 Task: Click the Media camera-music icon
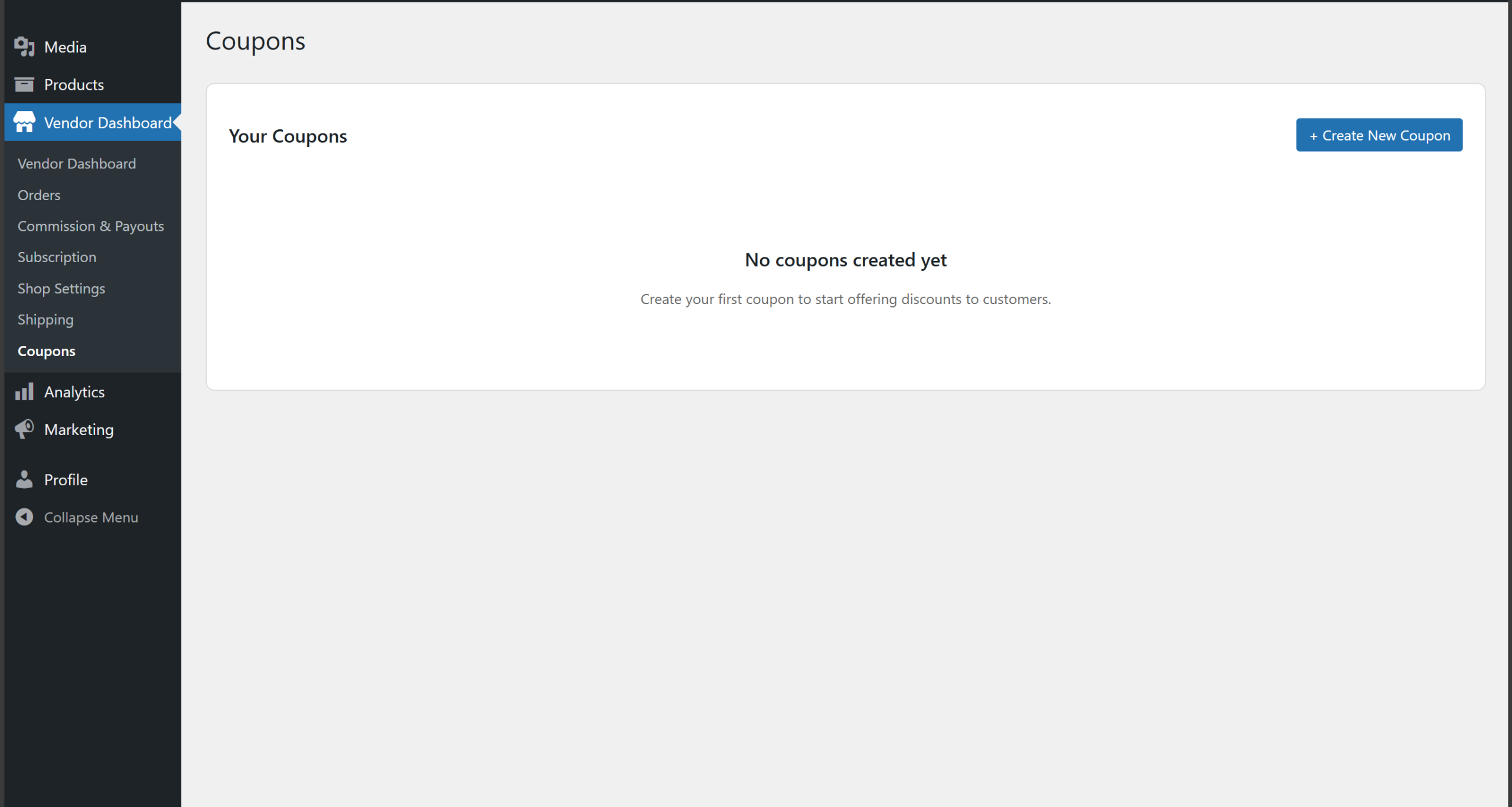tap(24, 47)
